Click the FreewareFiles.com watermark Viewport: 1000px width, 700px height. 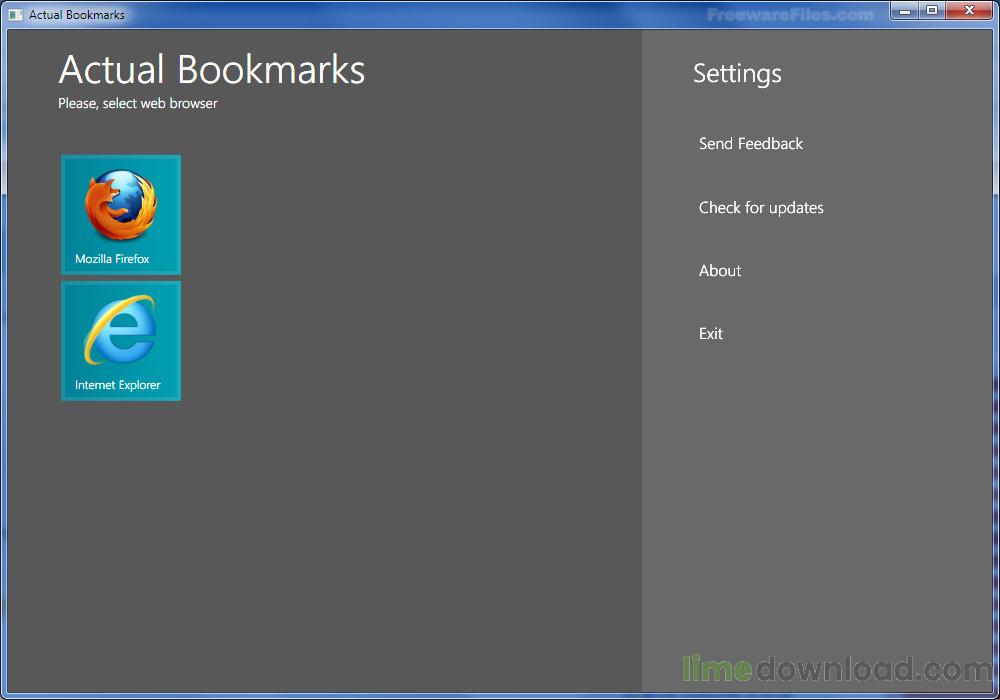tap(790, 15)
